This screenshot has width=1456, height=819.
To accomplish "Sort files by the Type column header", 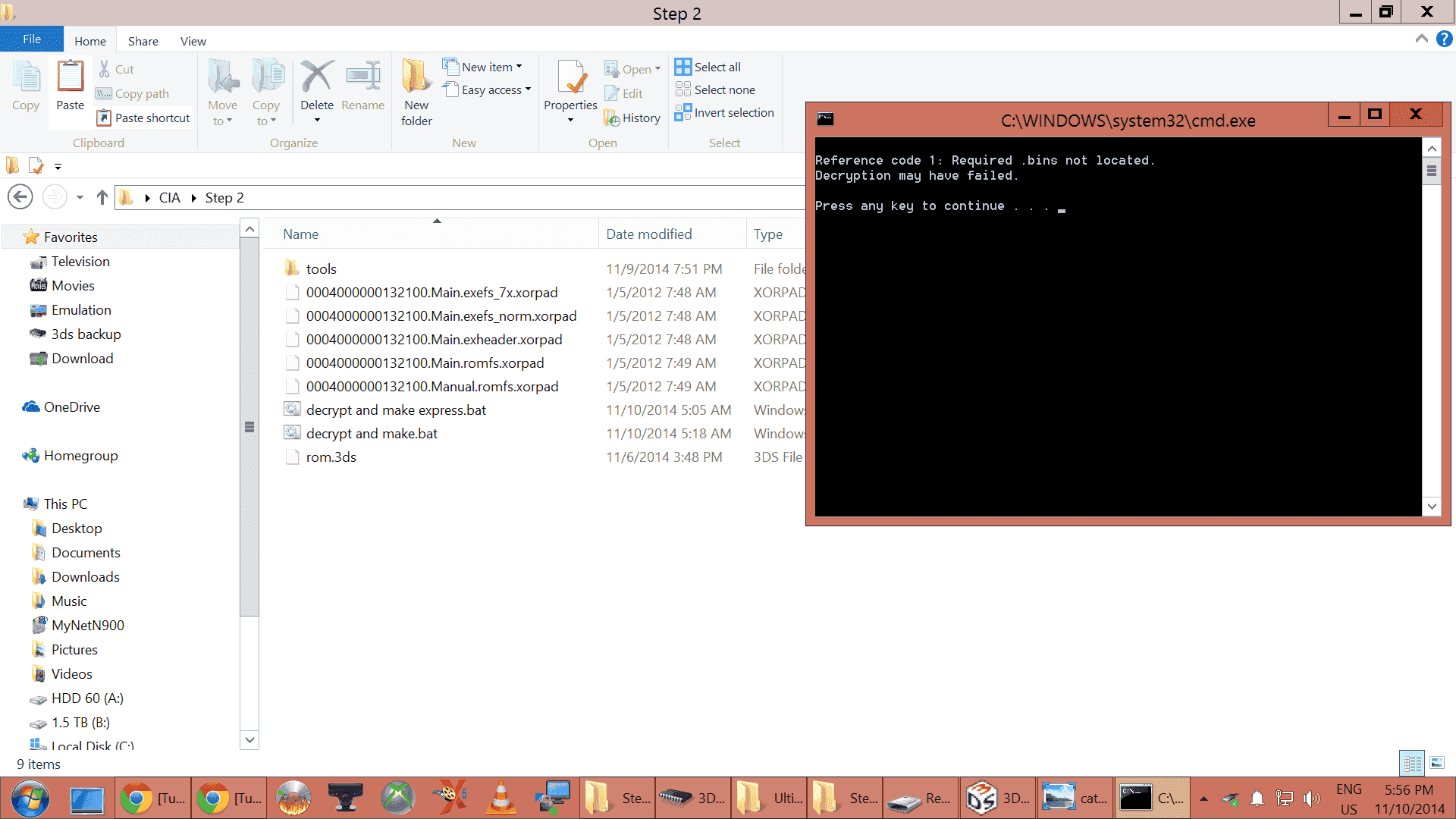I will pos(776,234).
